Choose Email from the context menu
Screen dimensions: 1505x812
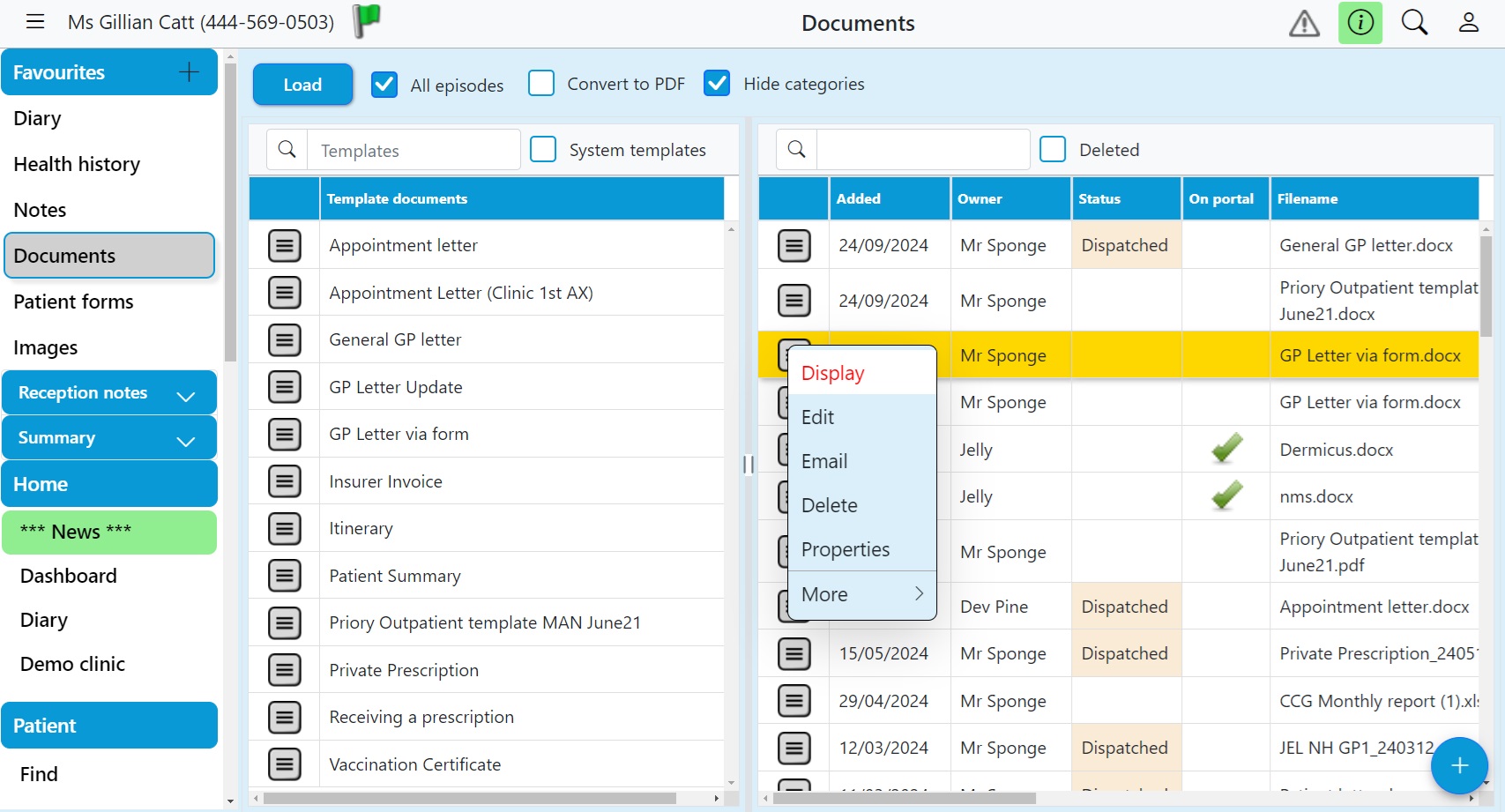[862, 461]
